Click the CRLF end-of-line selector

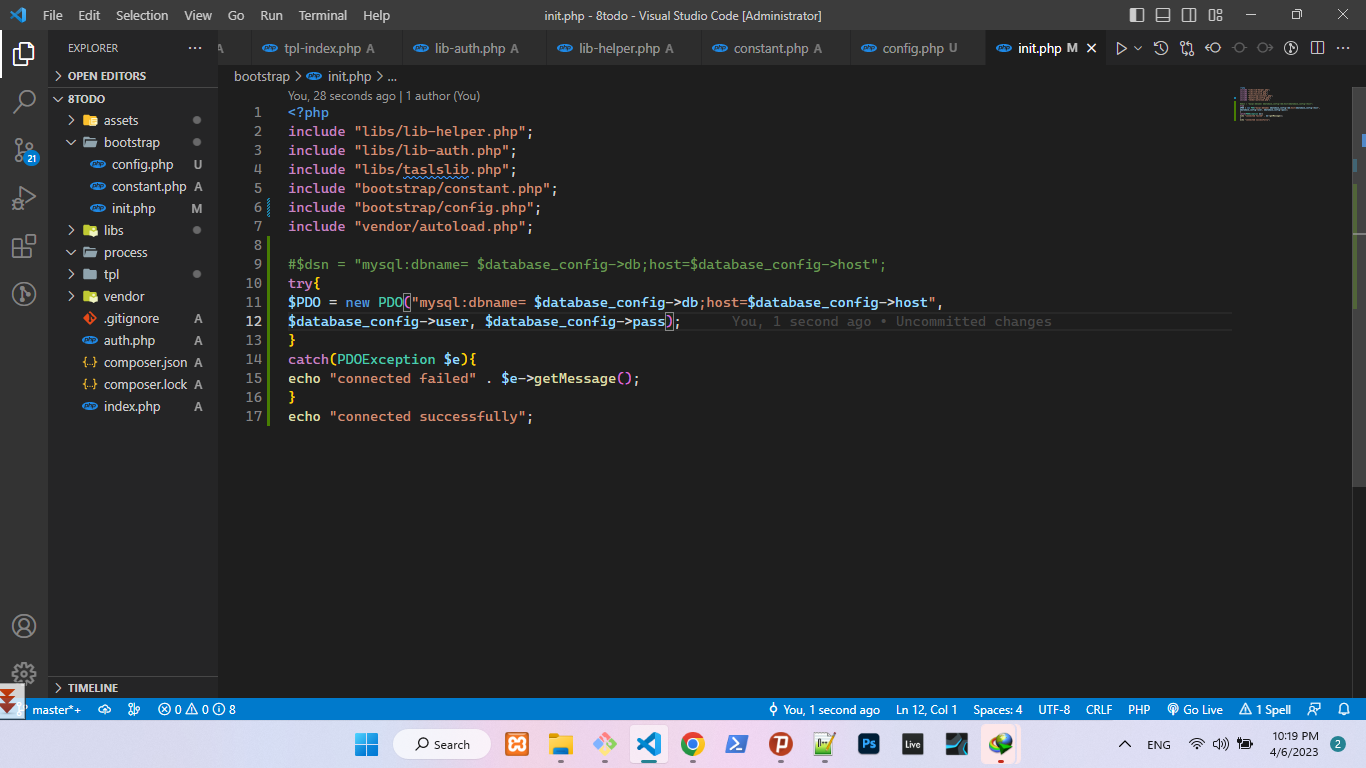[x=1099, y=709]
